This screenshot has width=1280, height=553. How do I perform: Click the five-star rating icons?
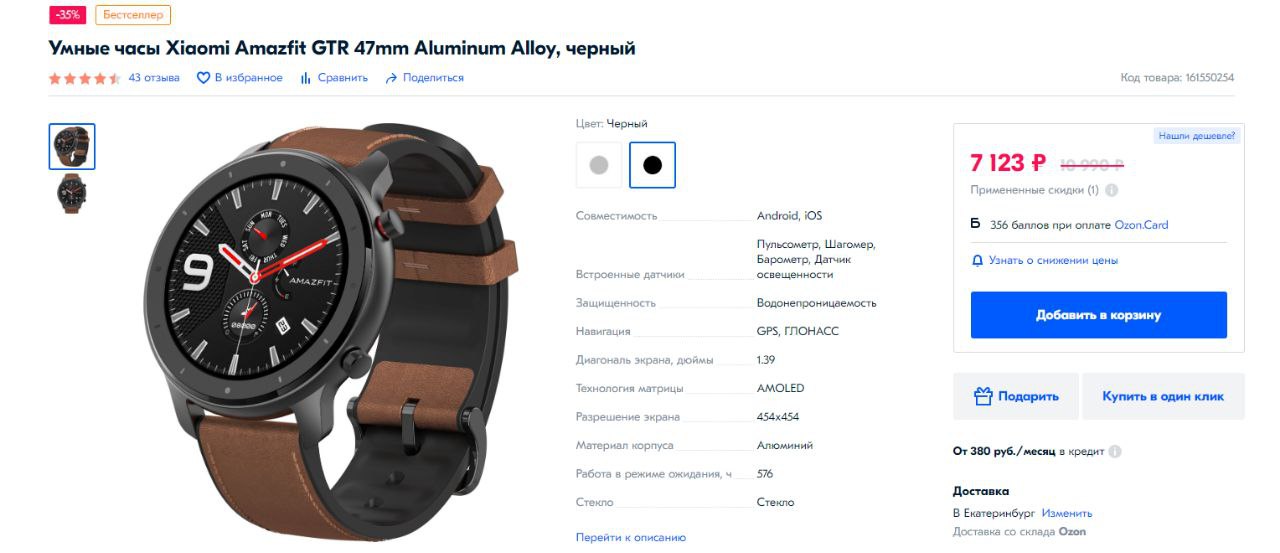coord(85,78)
